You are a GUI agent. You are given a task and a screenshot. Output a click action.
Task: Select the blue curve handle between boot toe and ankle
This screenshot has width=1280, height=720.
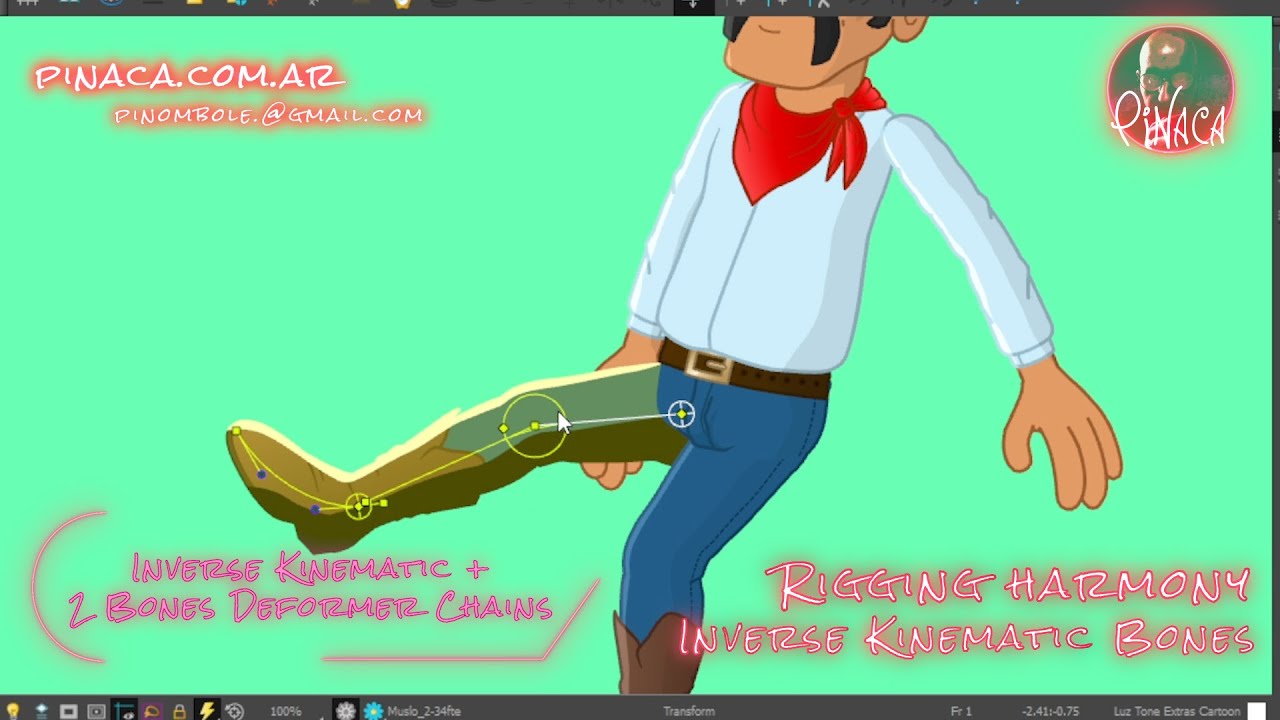262,474
